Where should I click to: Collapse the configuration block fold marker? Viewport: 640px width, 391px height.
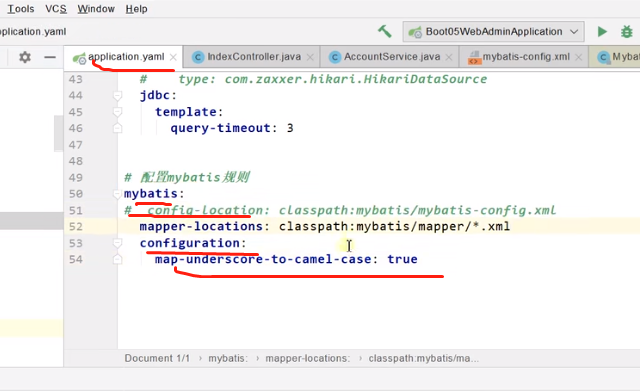tap(117, 243)
